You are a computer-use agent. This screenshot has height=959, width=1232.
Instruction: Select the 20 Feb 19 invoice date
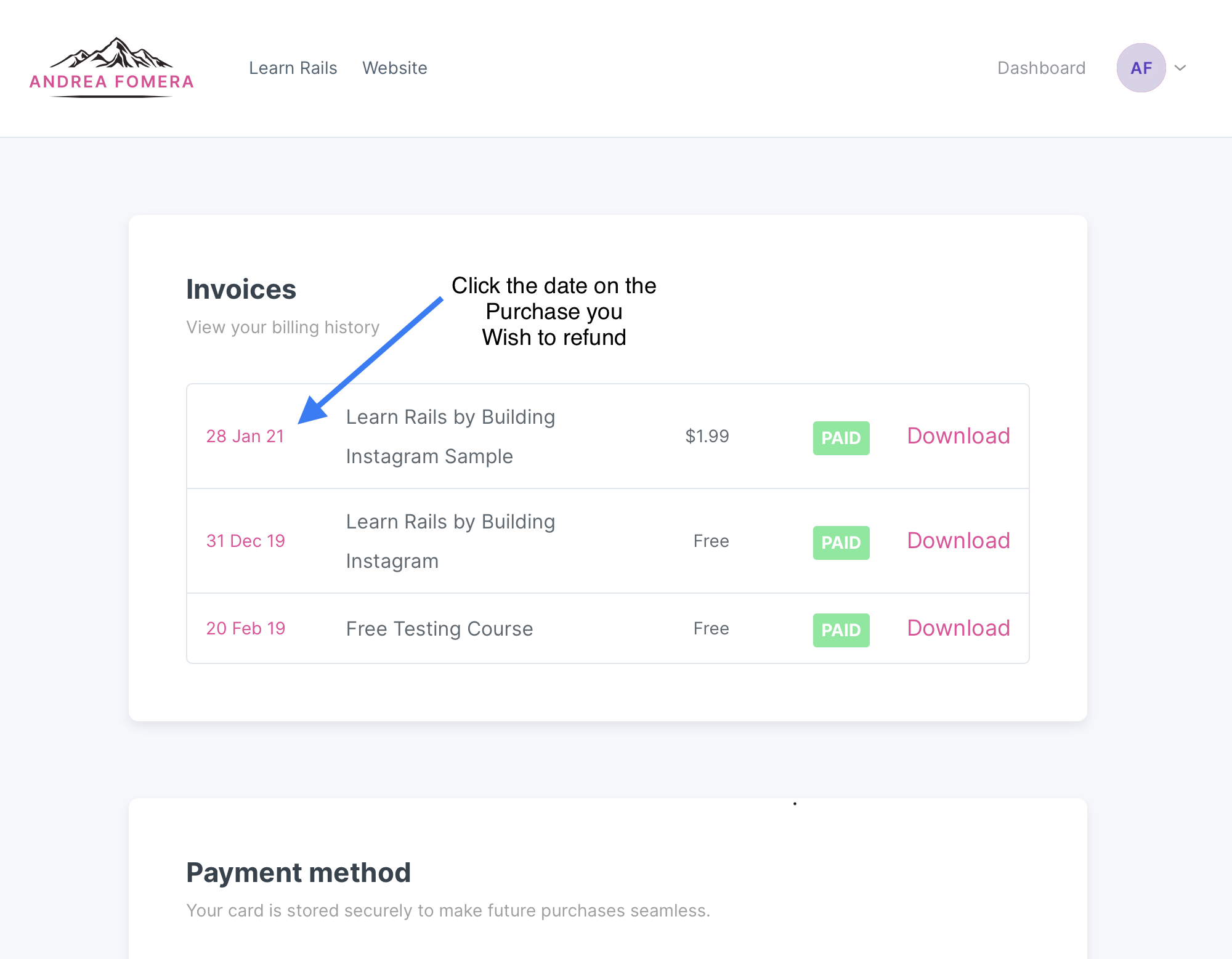[x=245, y=628]
